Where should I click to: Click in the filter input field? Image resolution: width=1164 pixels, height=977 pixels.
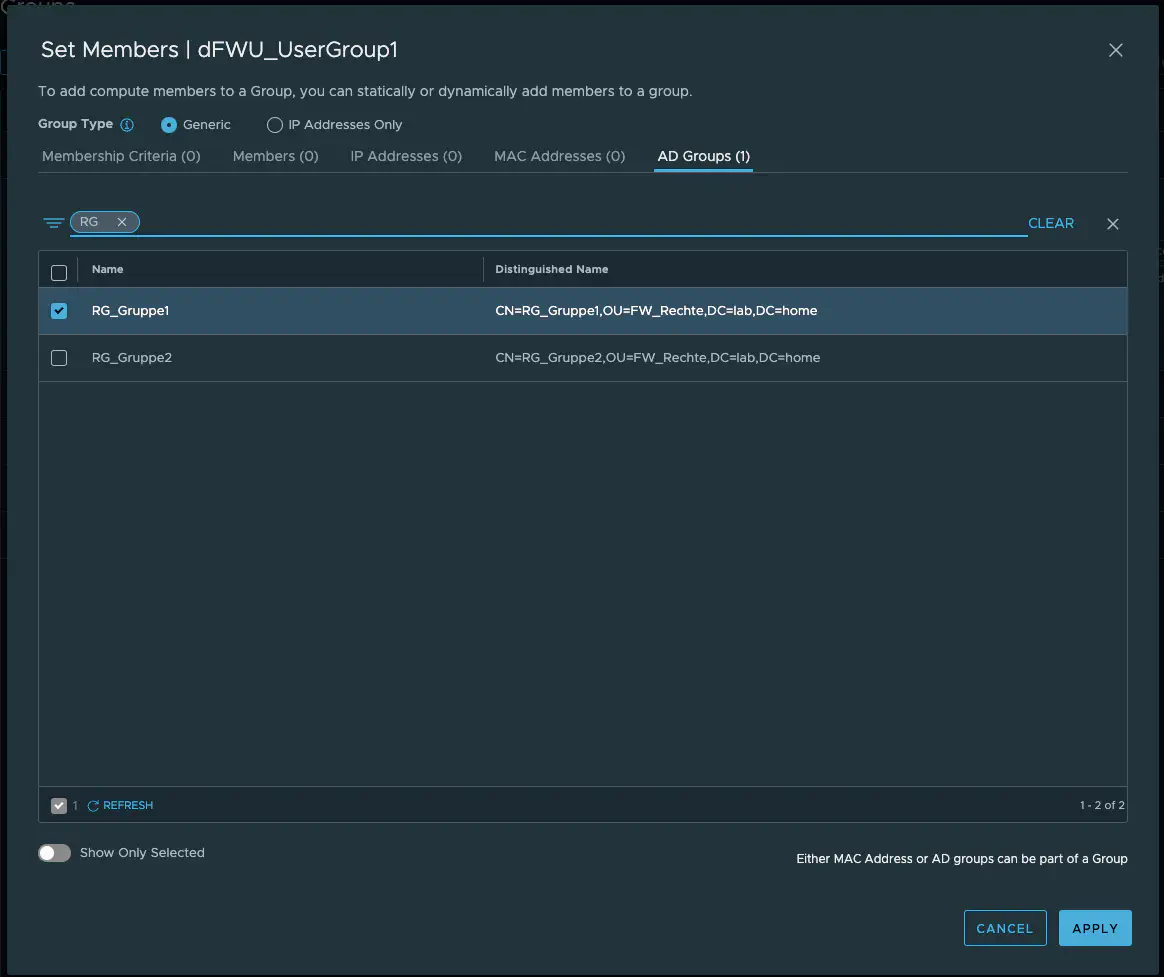(x=580, y=222)
